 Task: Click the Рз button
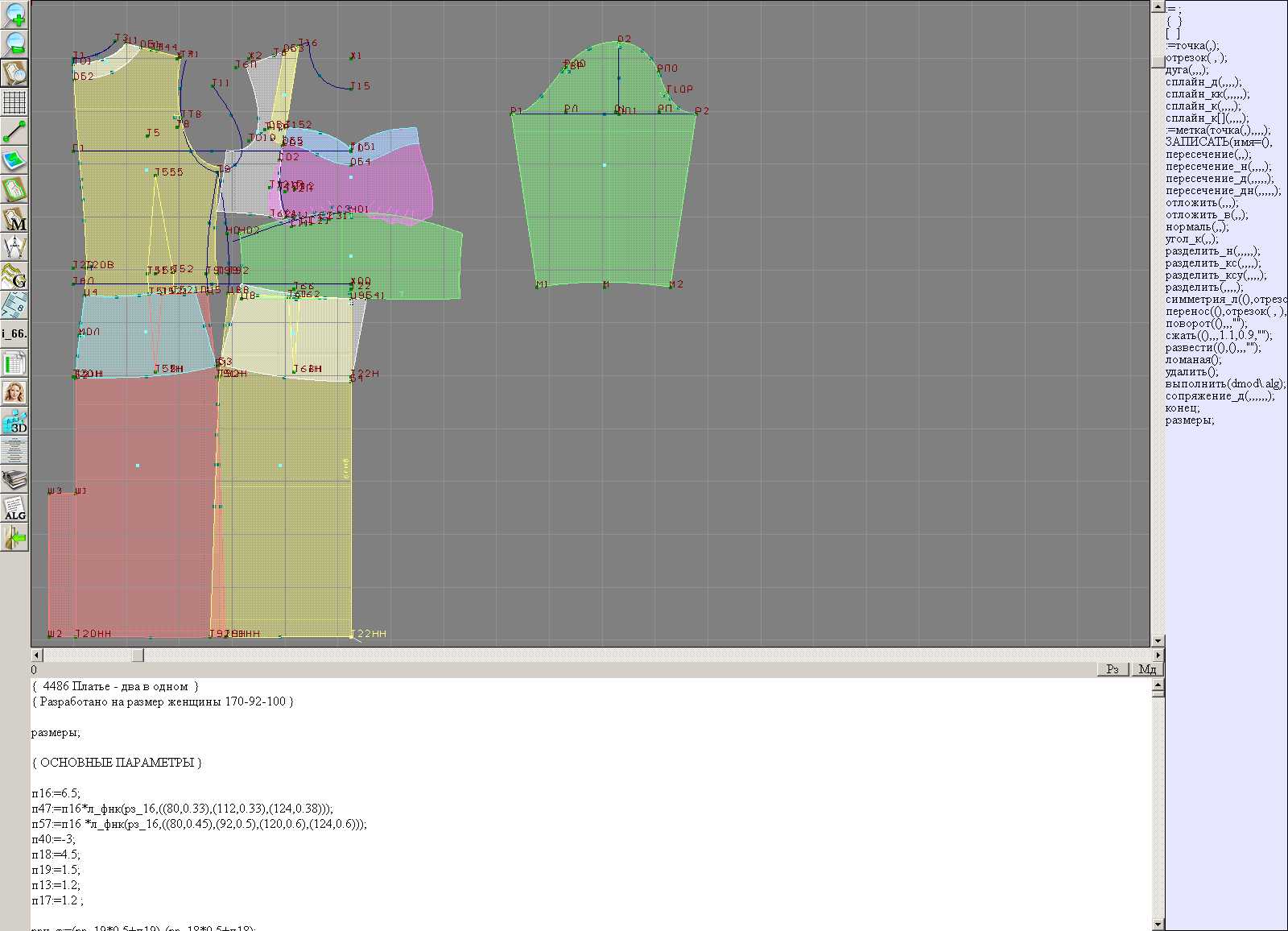1113,669
